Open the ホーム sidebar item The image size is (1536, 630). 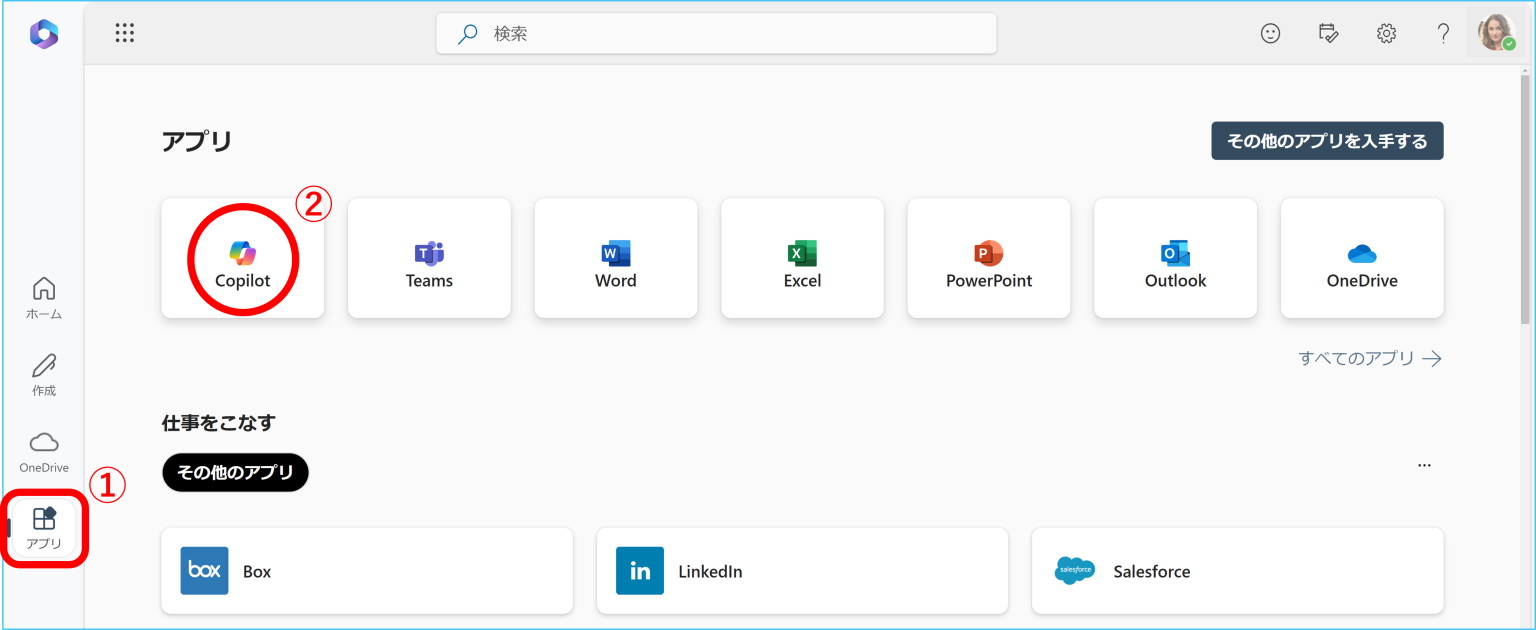coord(44,297)
